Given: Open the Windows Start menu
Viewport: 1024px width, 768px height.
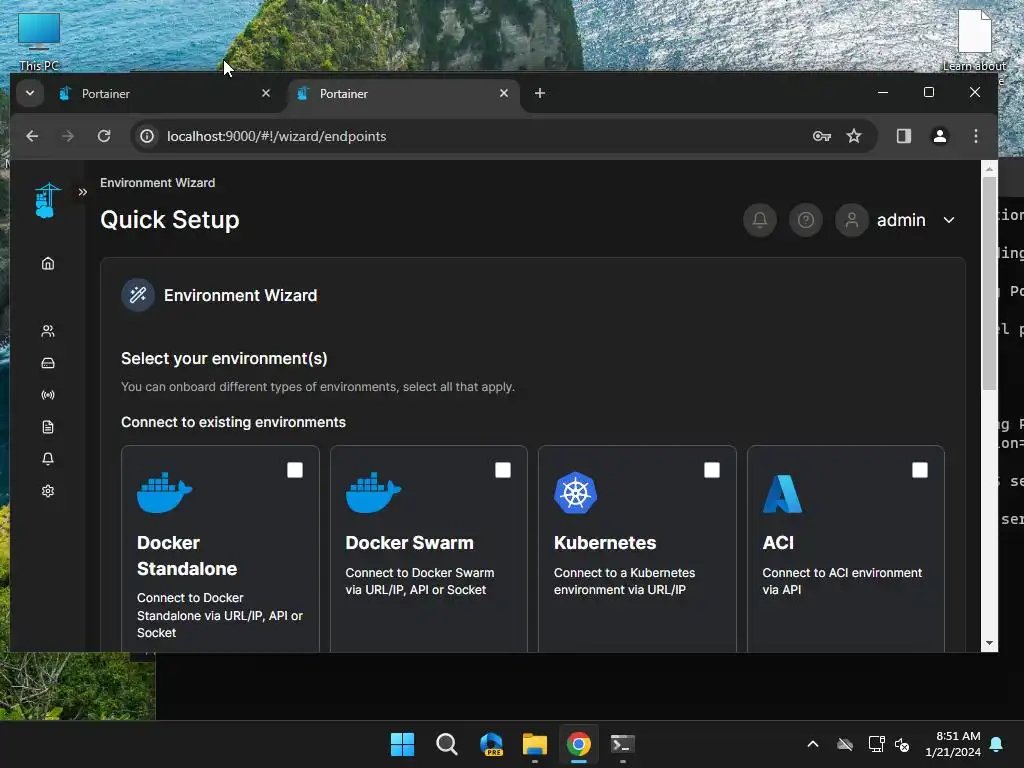Looking at the screenshot, I should [402, 744].
